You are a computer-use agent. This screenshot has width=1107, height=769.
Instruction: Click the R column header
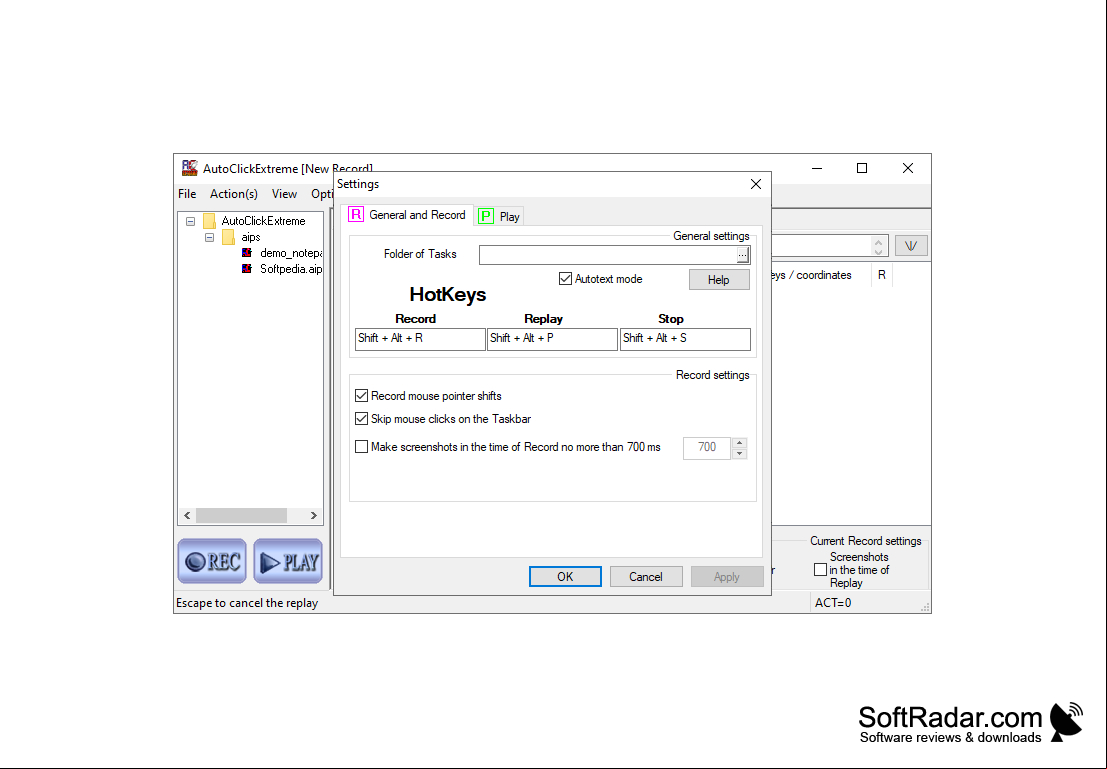coord(882,275)
